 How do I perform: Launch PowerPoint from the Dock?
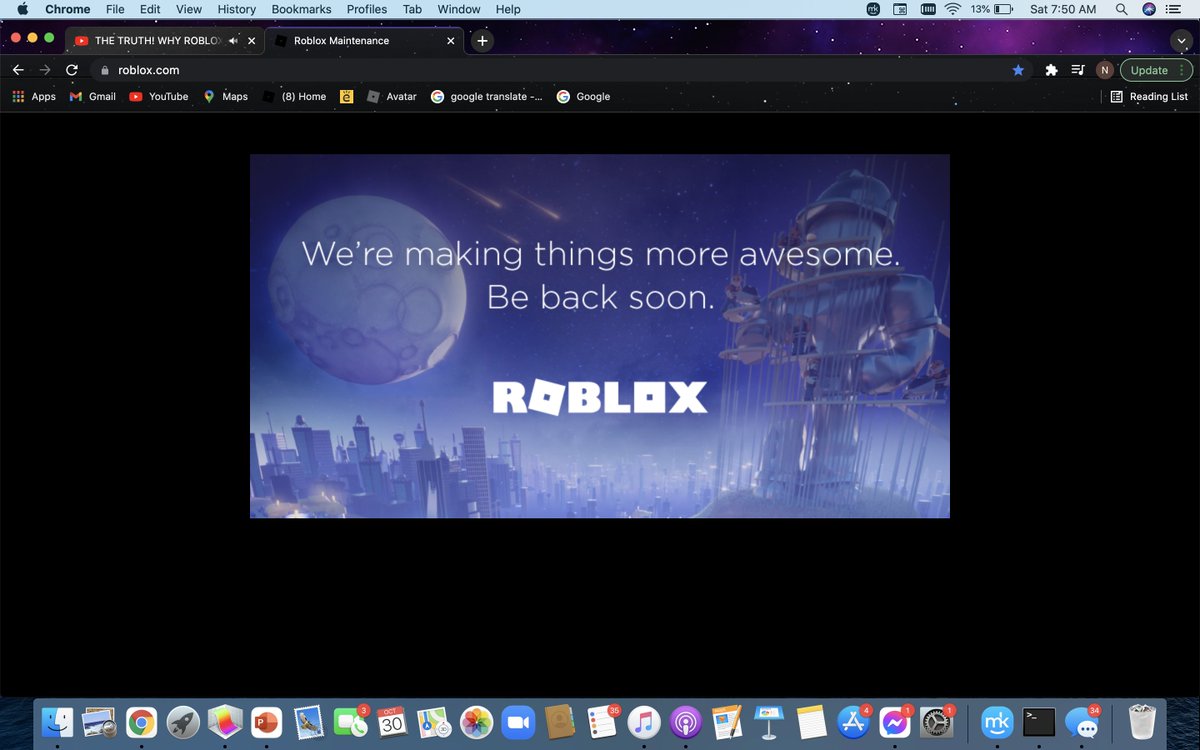tap(266, 722)
